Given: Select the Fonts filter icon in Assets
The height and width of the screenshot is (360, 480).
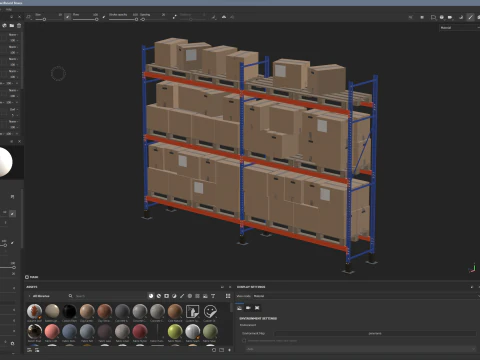Looking at the screenshot, I should click(x=213, y=296).
